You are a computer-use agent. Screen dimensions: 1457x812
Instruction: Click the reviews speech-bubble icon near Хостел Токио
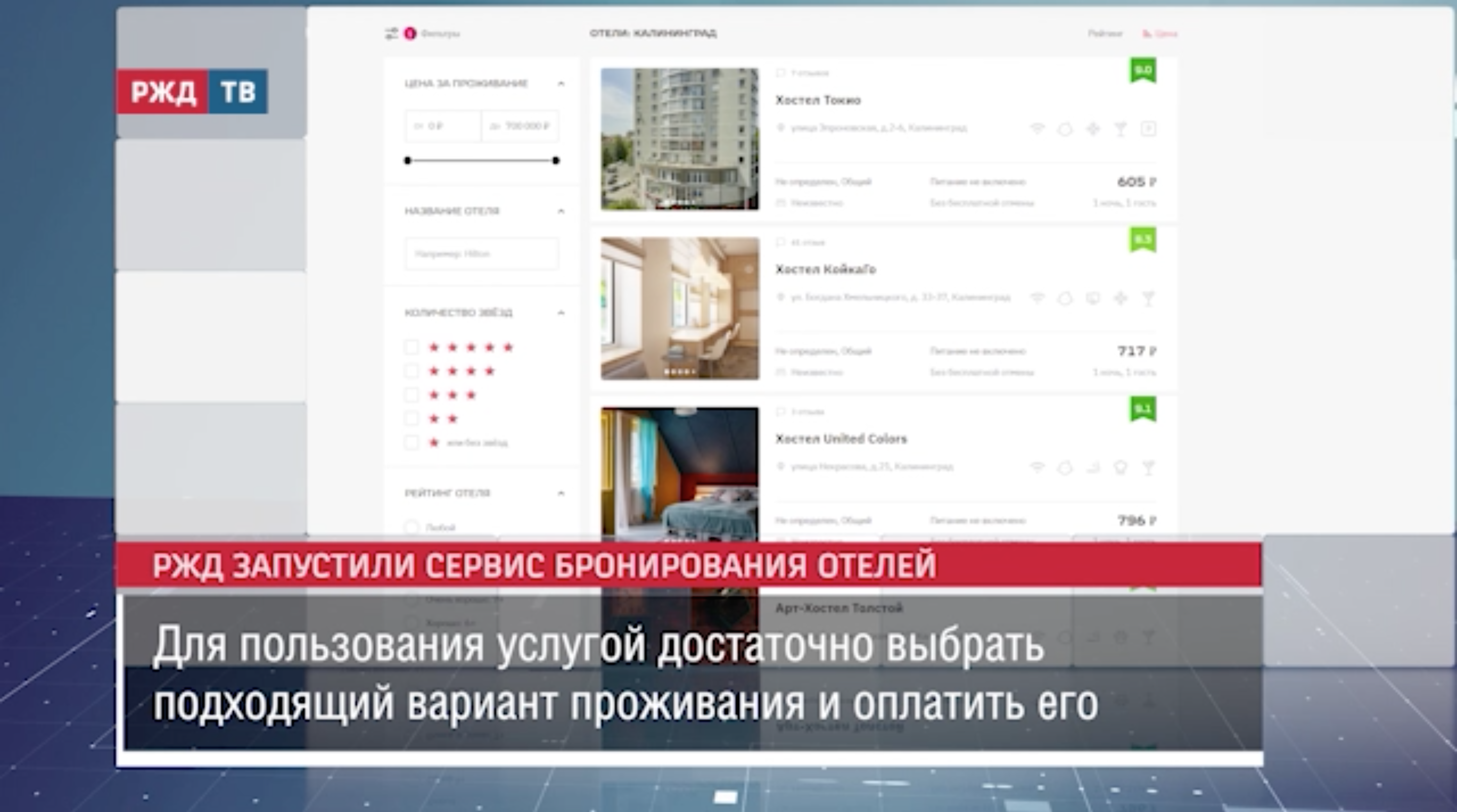click(782, 72)
